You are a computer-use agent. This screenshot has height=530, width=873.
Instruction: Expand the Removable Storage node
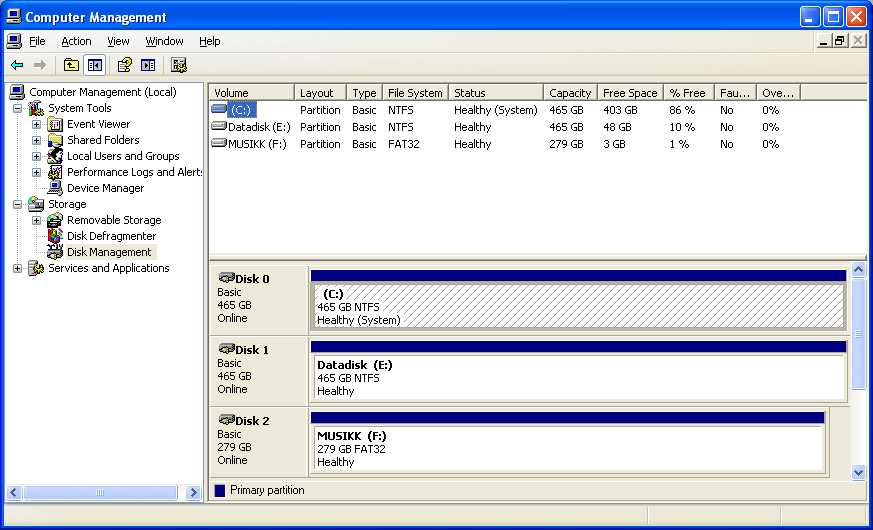(x=36, y=220)
